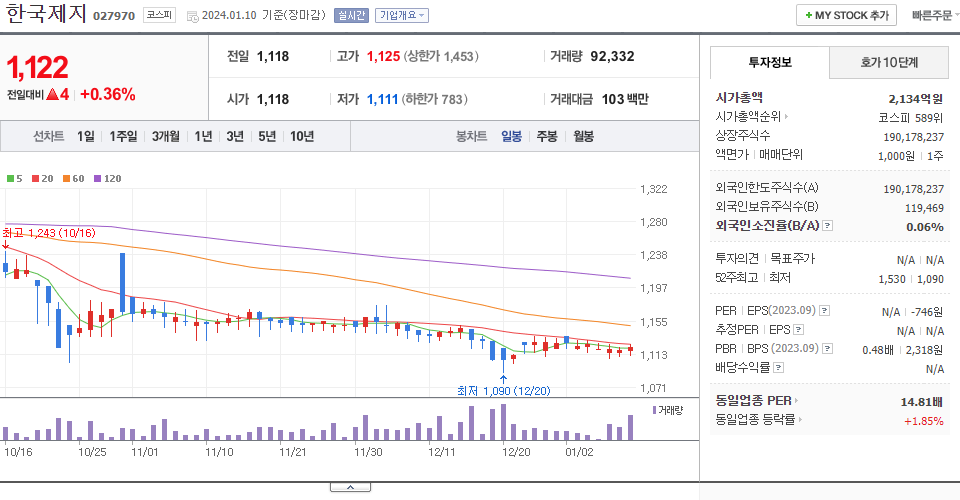
Task: Click the stock code 027970
Action: click(114, 15)
